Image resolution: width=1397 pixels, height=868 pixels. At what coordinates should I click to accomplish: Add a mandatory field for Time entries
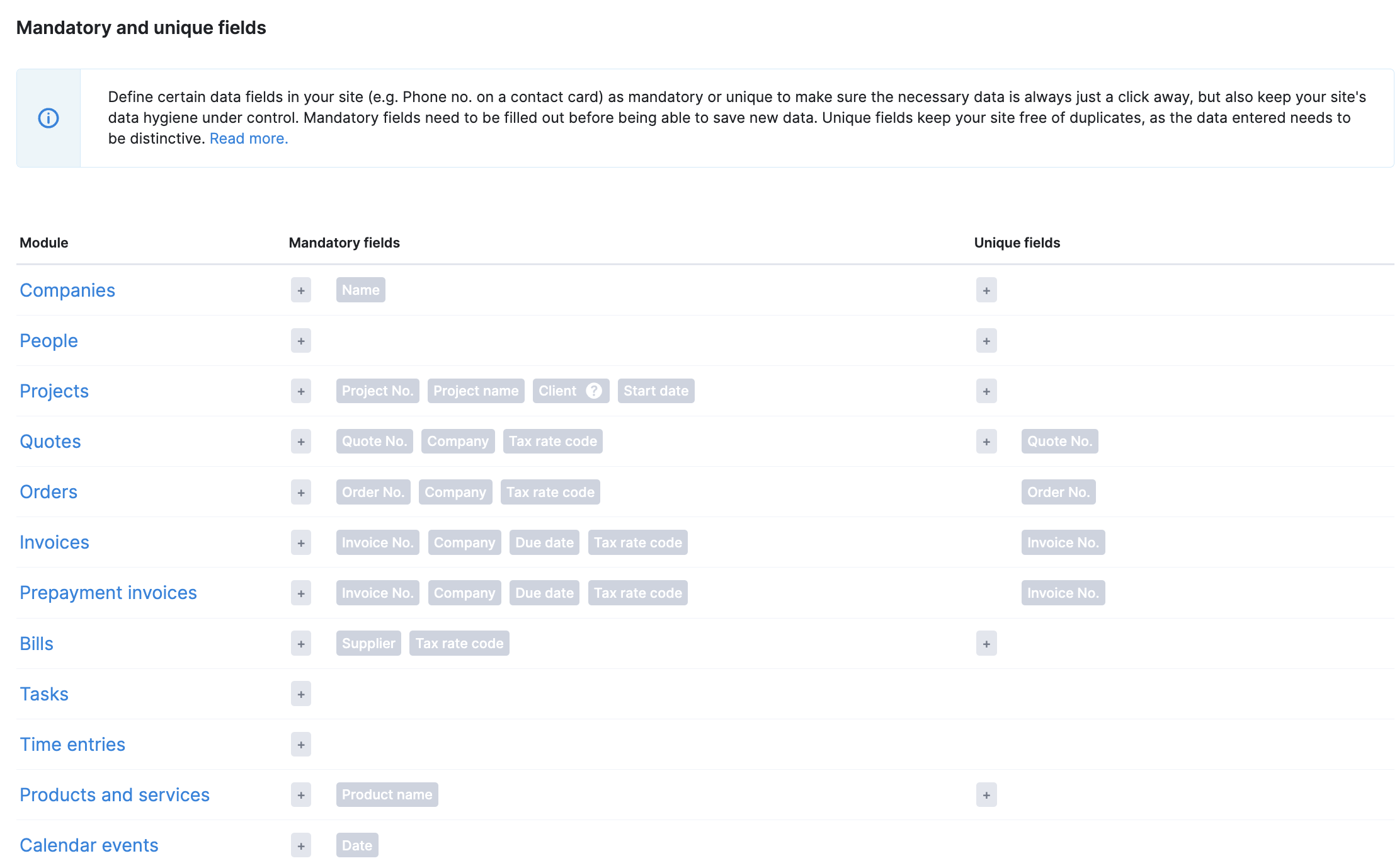pos(301,745)
